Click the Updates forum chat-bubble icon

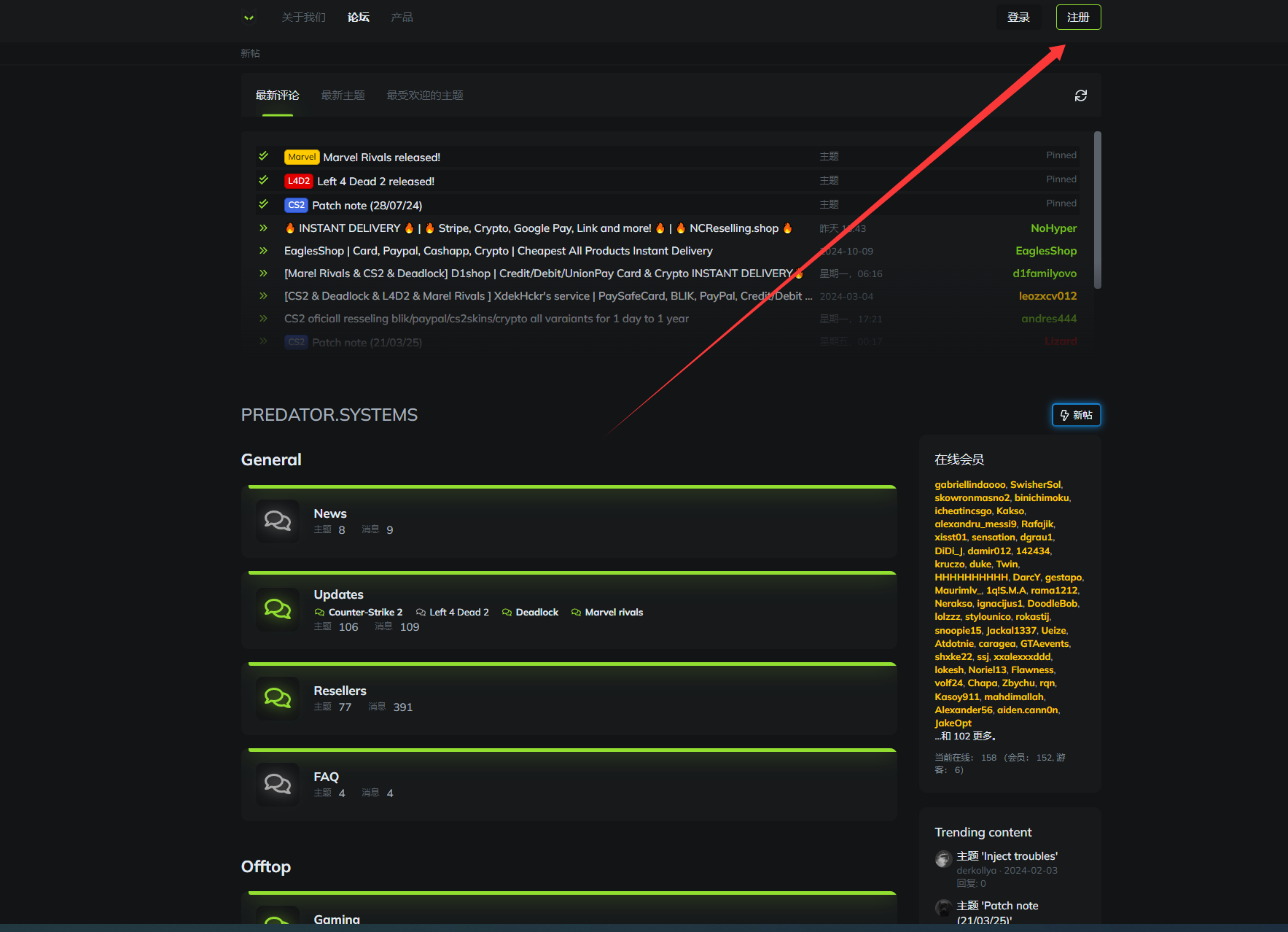tap(278, 609)
